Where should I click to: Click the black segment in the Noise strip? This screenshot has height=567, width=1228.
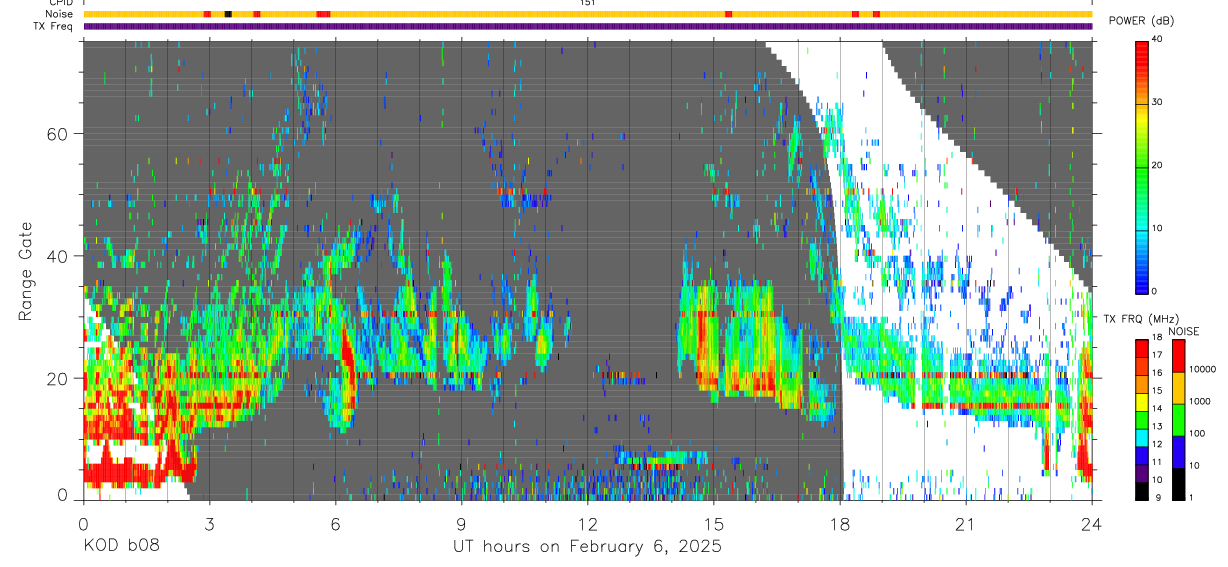(x=228, y=14)
